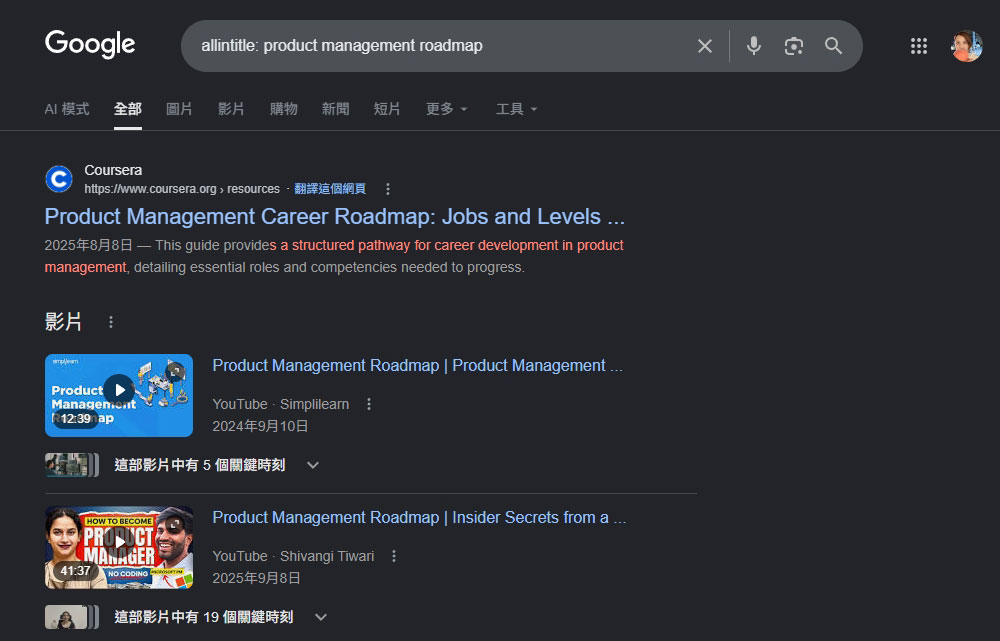The height and width of the screenshot is (641, 1000).
Task: Open search by image camera icon
Action: click(x=793, y=46)
